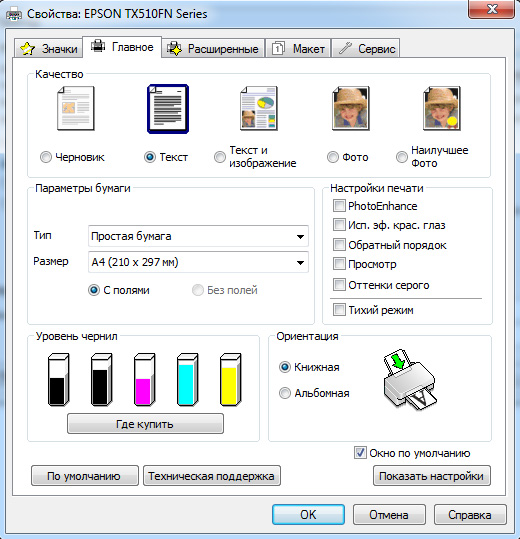
Task: Enable the PhotoEnhance checkbox
Action: (339, 206)
